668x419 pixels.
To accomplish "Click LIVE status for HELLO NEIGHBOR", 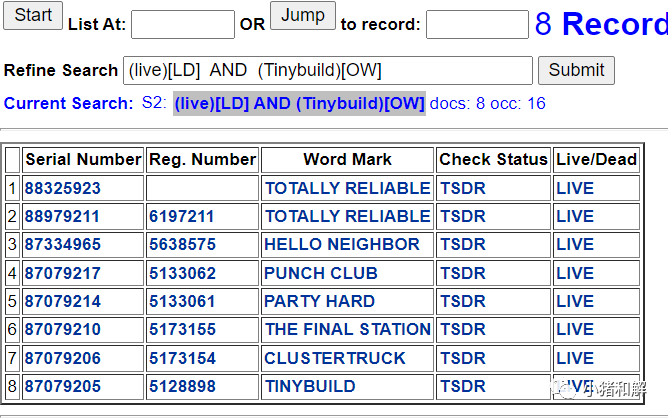I will [575, 244].
